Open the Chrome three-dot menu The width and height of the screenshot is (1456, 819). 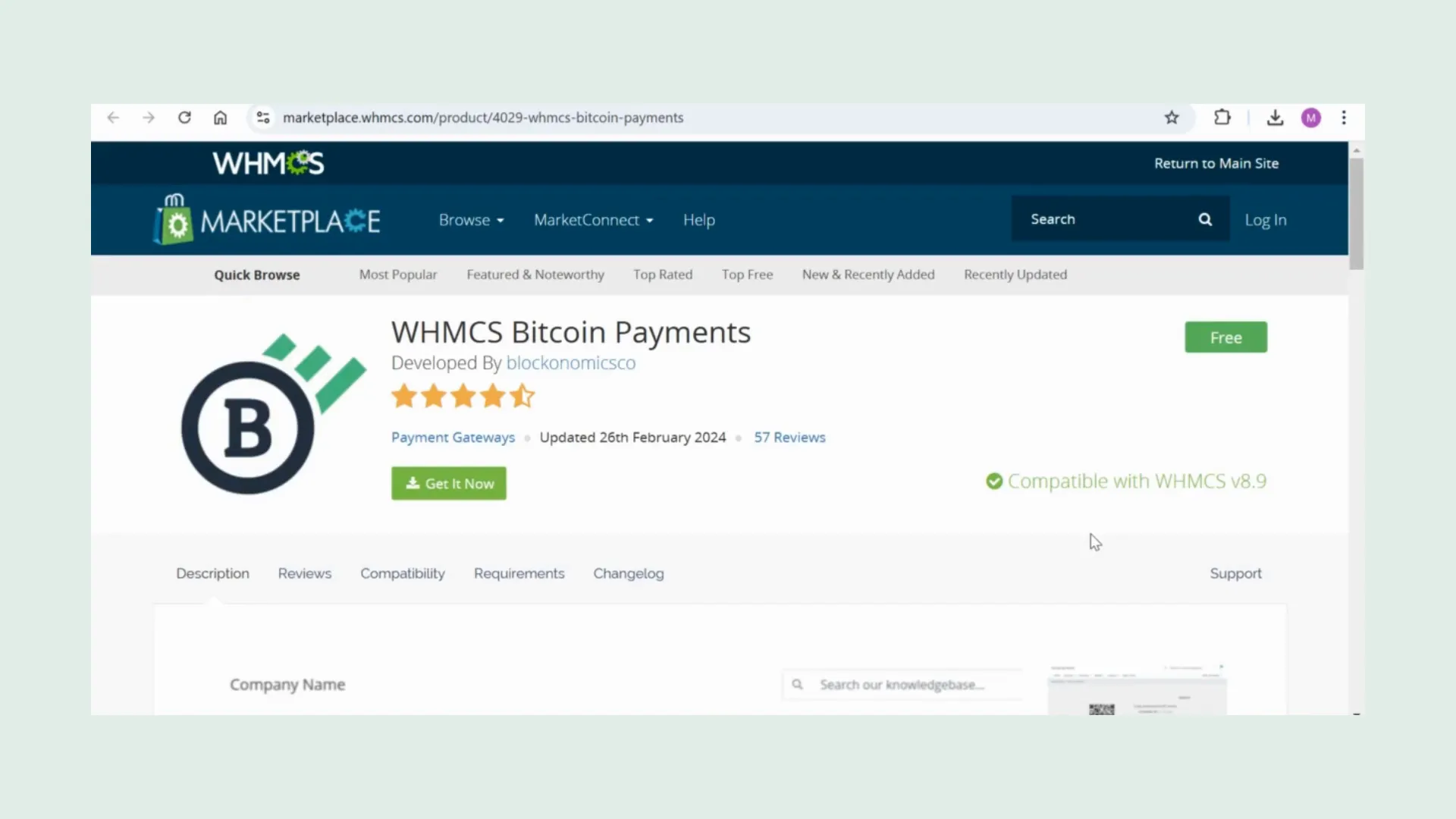(1344, 118)
